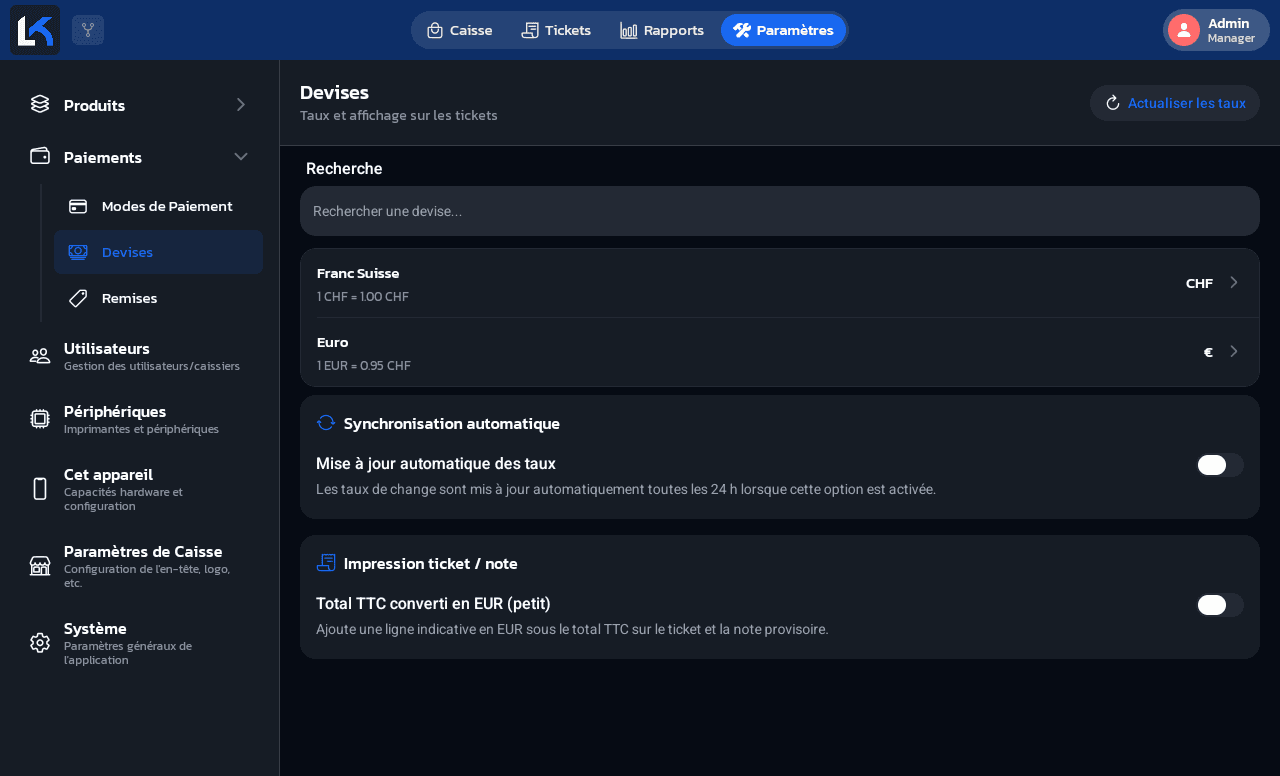Open the branch icon button beside the logo
This screenshot has height=776, width=1280.
[x=88, y=30]
